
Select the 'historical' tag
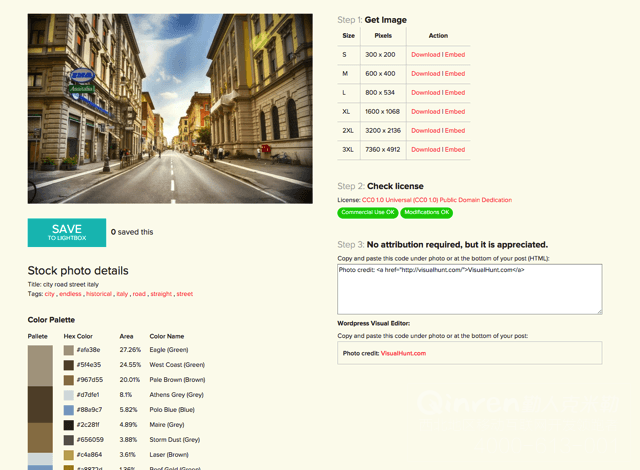click(x=99, y=294)
